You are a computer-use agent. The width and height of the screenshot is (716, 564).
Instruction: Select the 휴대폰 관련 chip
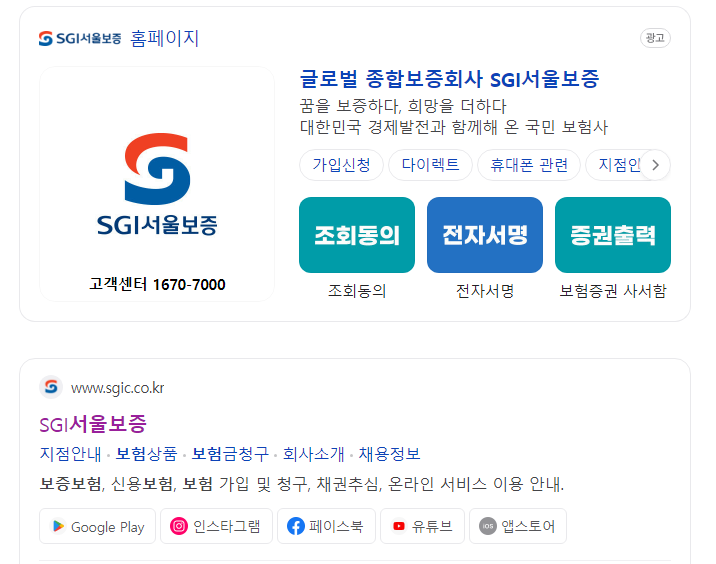[x=529, y=165]
